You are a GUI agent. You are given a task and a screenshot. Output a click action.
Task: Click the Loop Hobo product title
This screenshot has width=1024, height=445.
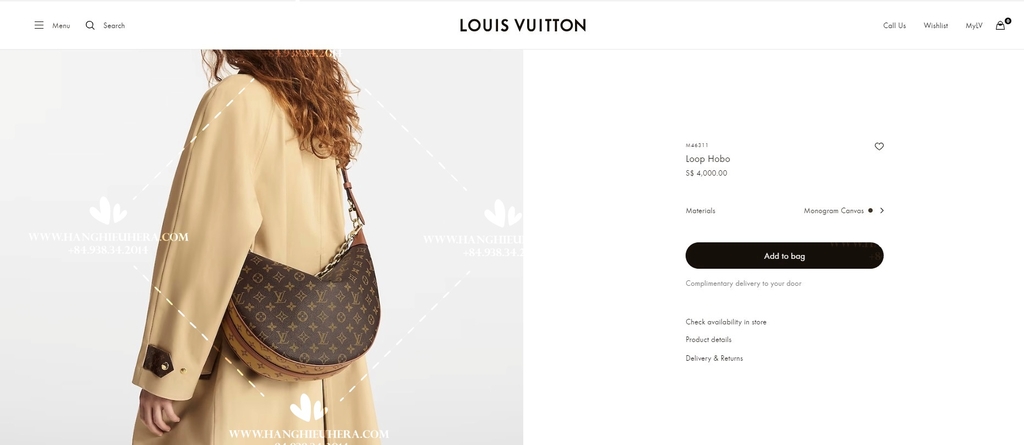pyautogui.click(x=707, y=159)
